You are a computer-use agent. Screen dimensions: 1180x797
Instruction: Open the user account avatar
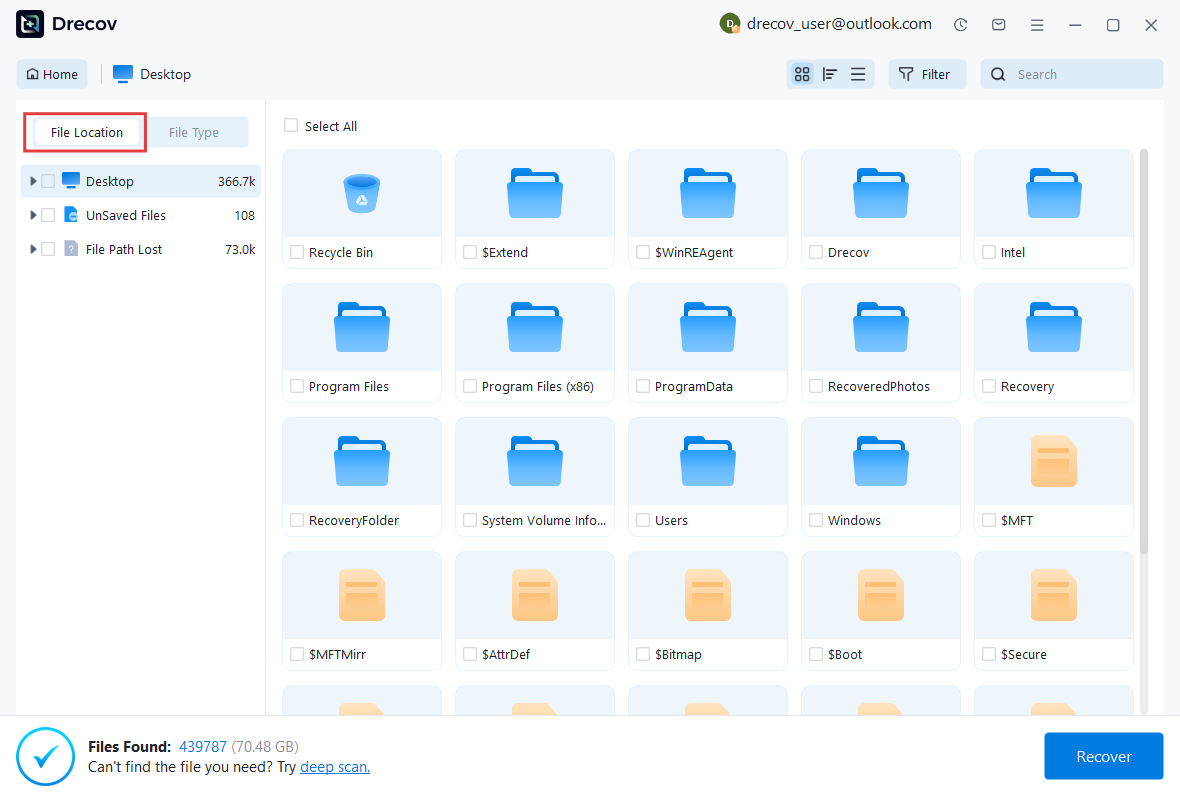coord(729,23)
